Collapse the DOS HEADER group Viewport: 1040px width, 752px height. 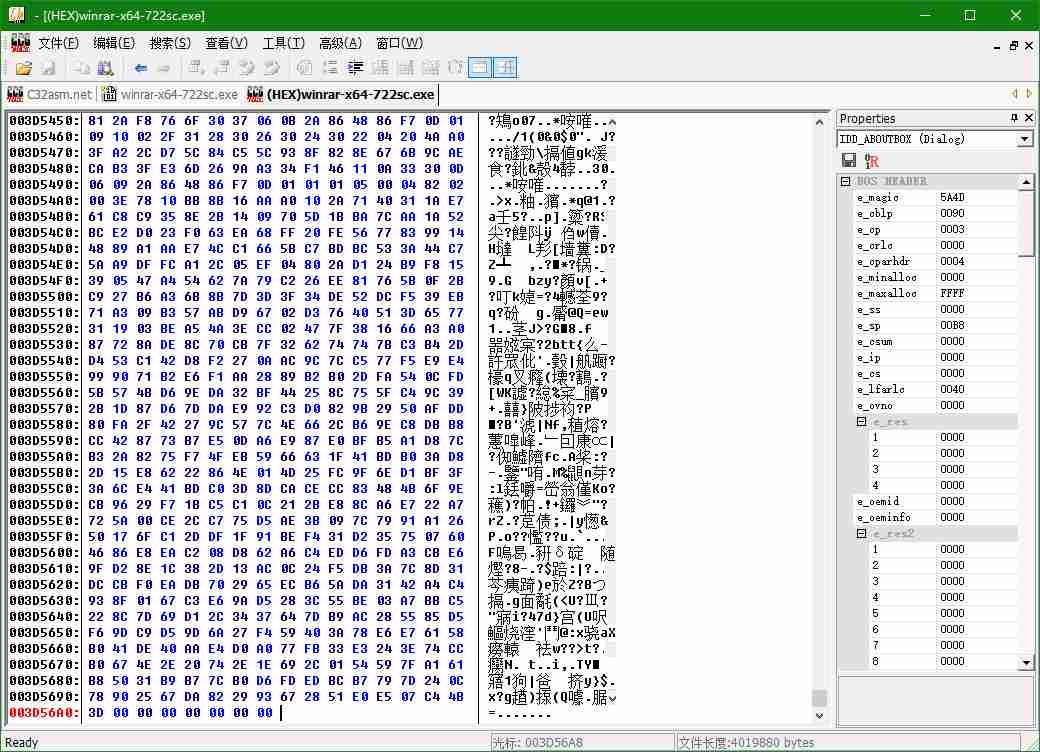click(x=845, y=181)
